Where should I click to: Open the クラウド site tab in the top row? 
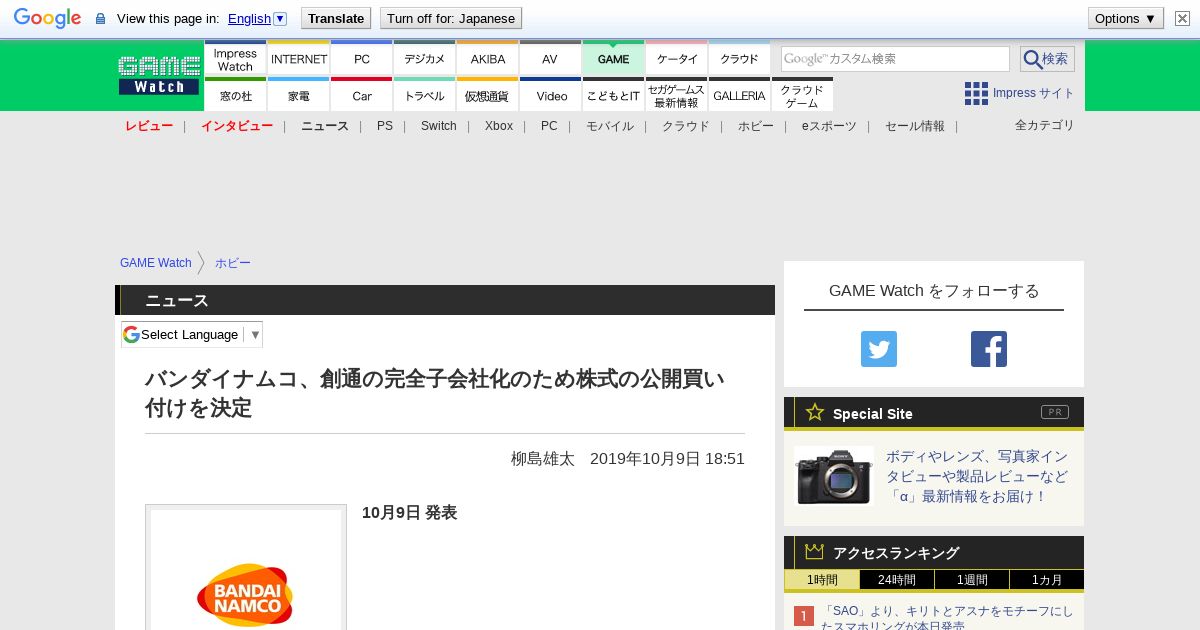739,59
